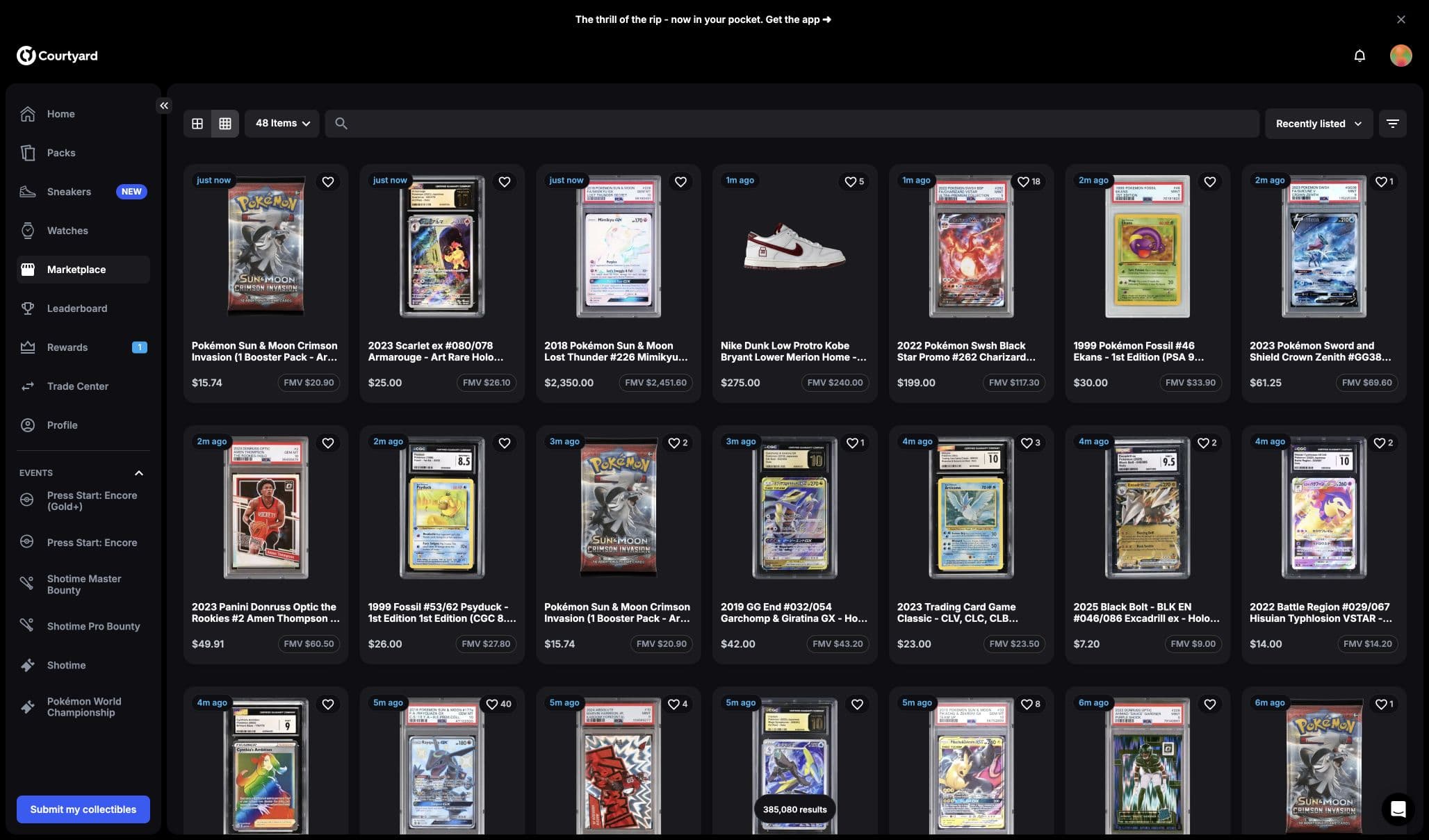Click FMV $2,451.60 on Mimikyu listing
Viewport: 1429px width, 840px height.
click(655, 383)
